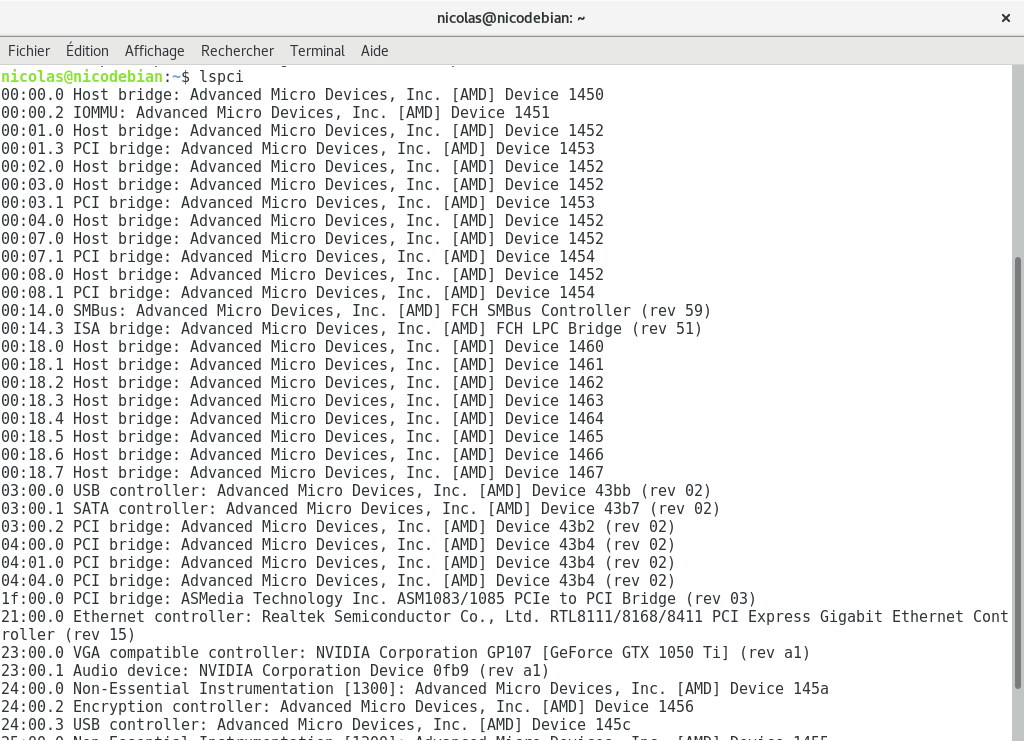This screenshot has width=1024, height=741.
Task: Click the 00:00.2 IOMMU line
Action: (x=276, y=113)
